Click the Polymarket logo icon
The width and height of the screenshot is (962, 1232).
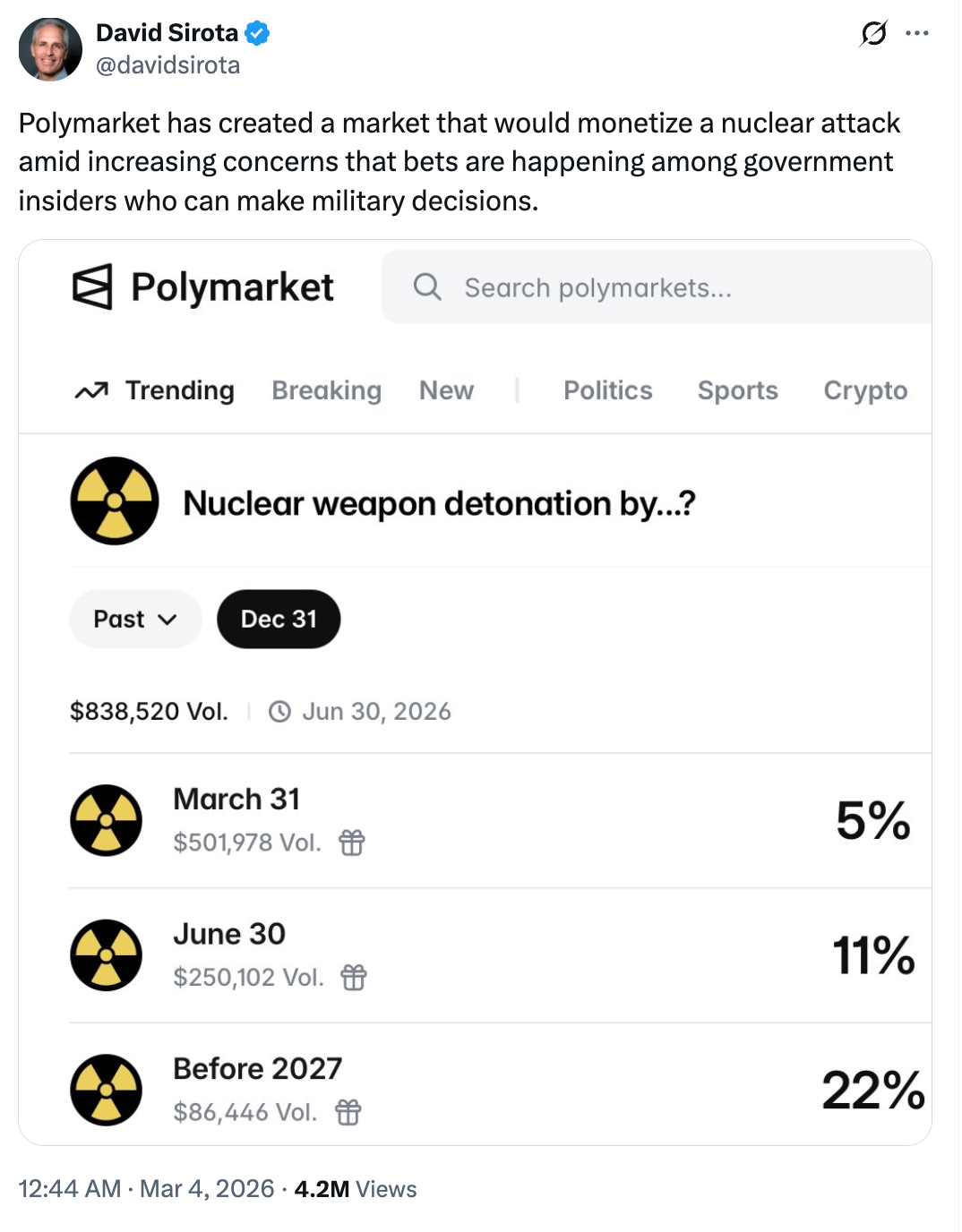92,287
